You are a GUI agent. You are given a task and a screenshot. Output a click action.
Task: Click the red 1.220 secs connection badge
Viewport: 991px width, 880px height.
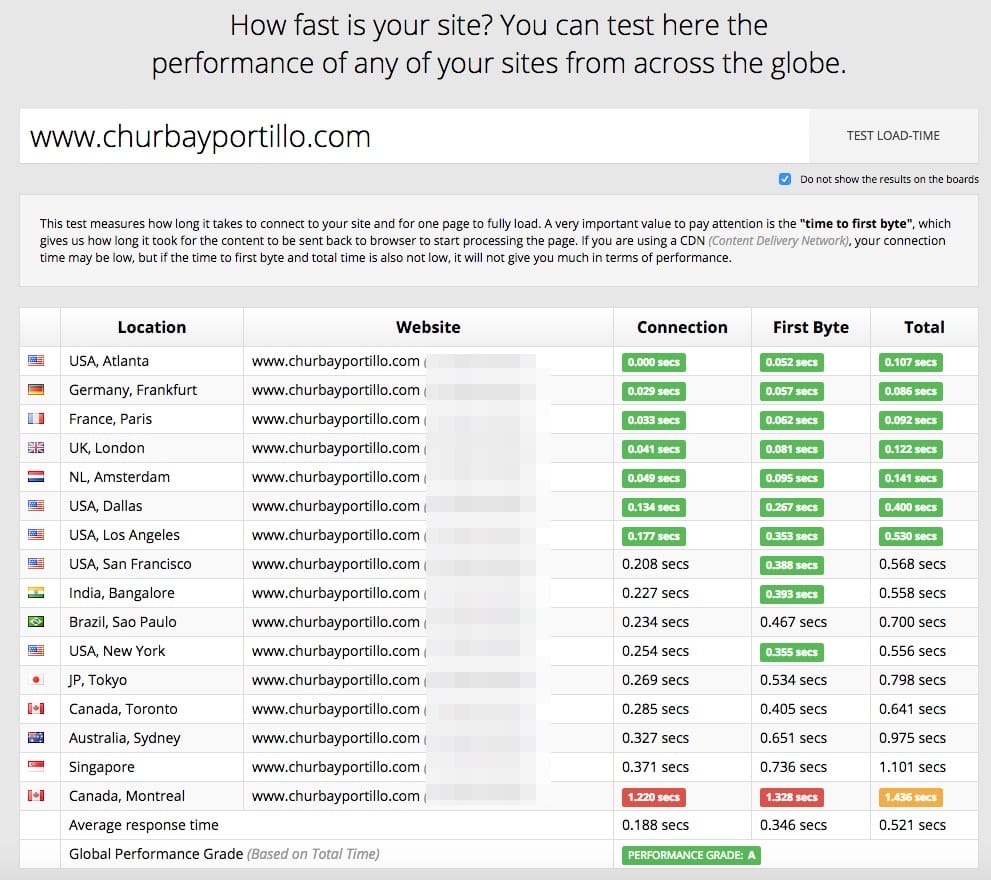click(654, 797)
